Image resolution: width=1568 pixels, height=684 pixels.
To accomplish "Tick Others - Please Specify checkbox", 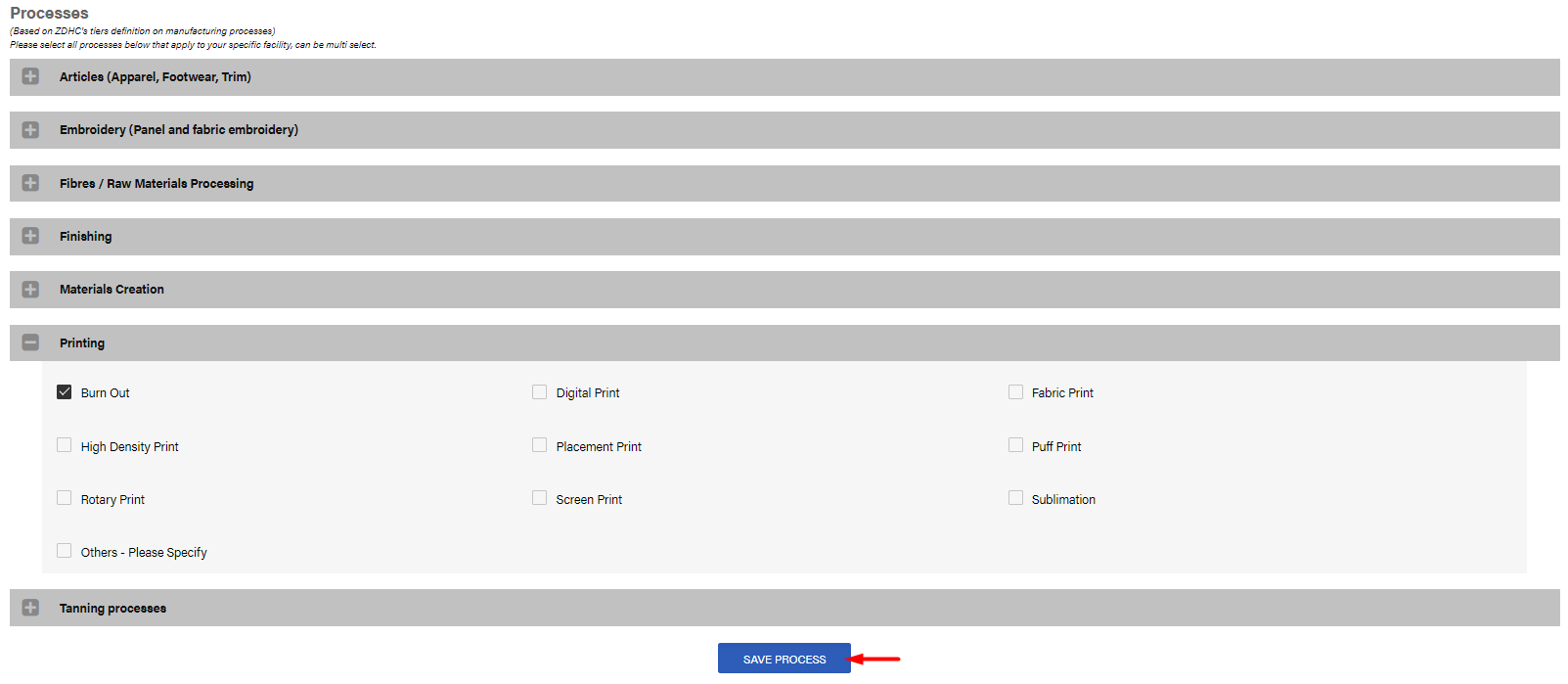I will (65, 551).
